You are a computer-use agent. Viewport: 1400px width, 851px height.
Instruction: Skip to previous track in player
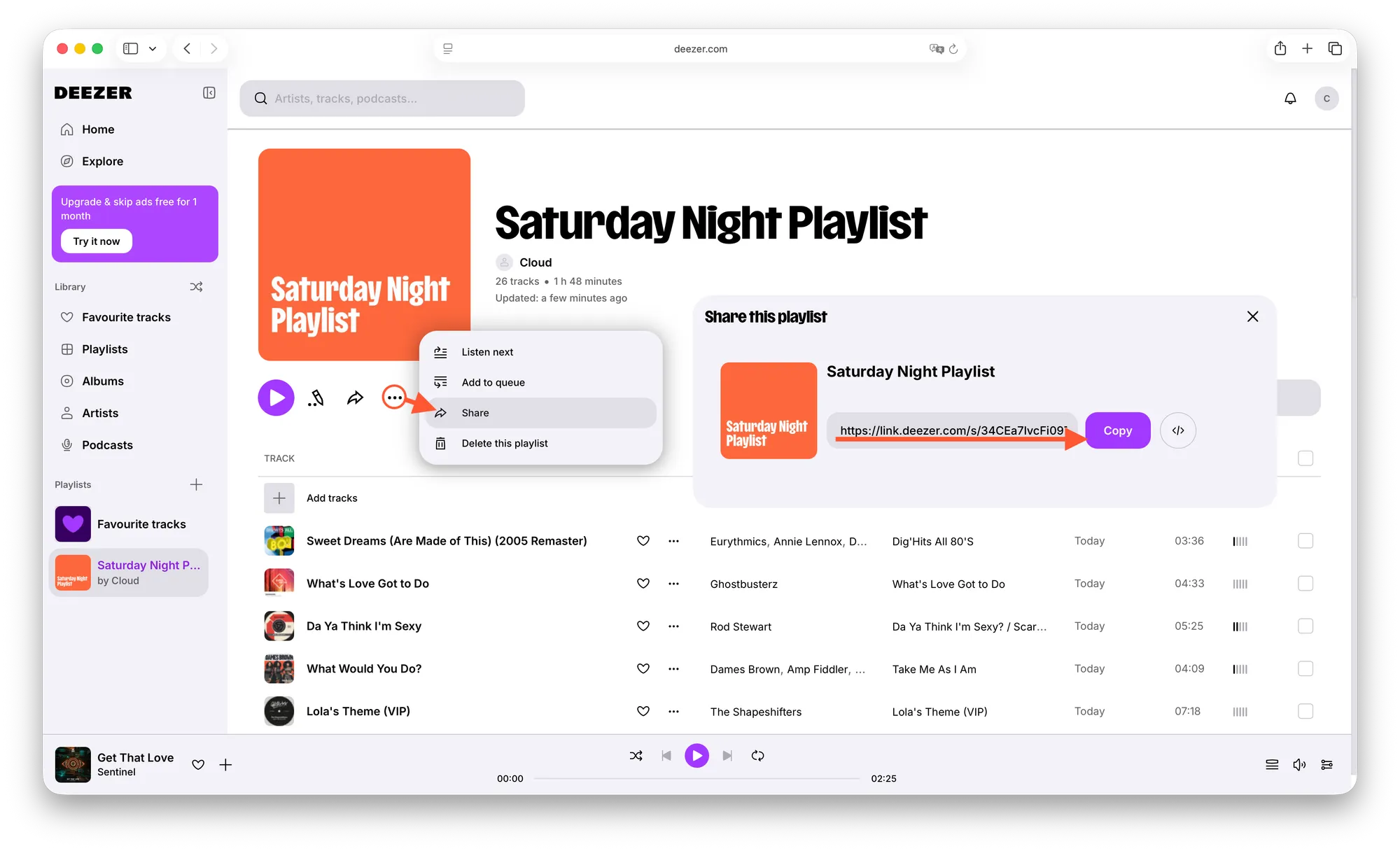pos(666,756)
